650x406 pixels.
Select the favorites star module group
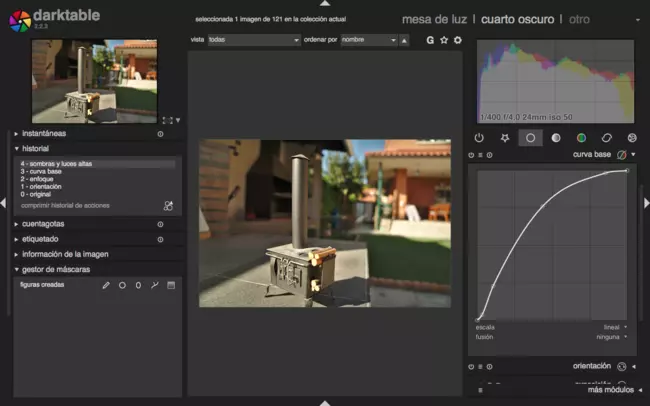pos(505,138)
